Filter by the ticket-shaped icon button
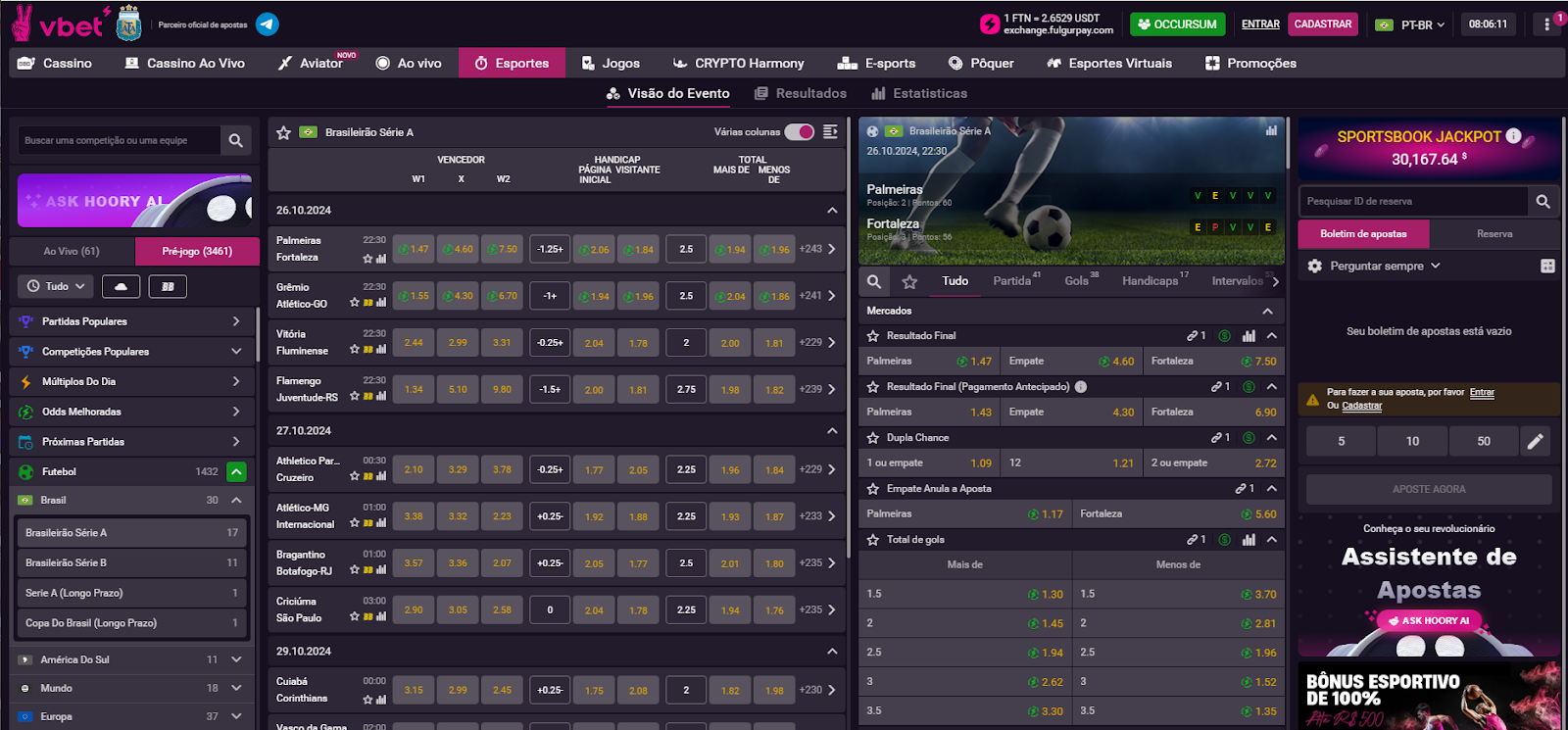 point(168,286)
